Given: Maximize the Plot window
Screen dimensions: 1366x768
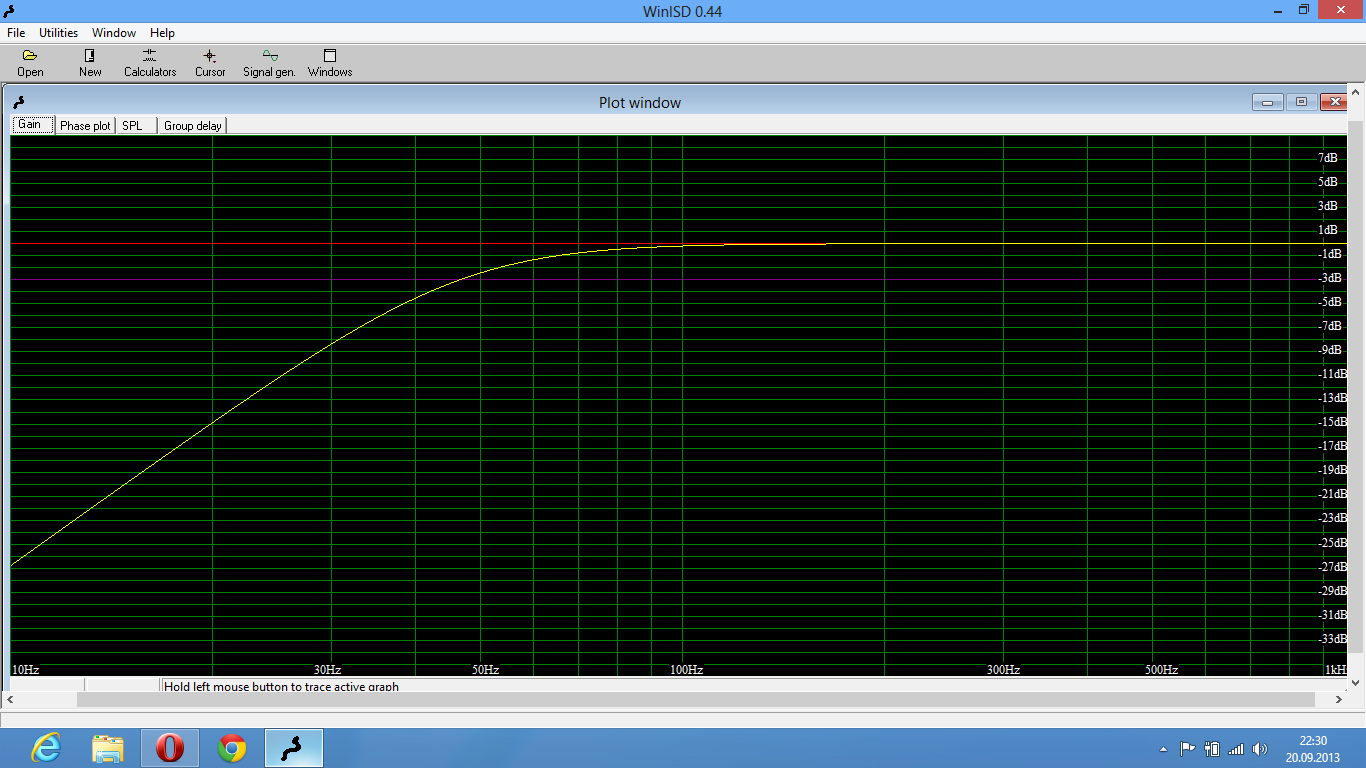Looking at the screenshot, I should click(1301, 102).
